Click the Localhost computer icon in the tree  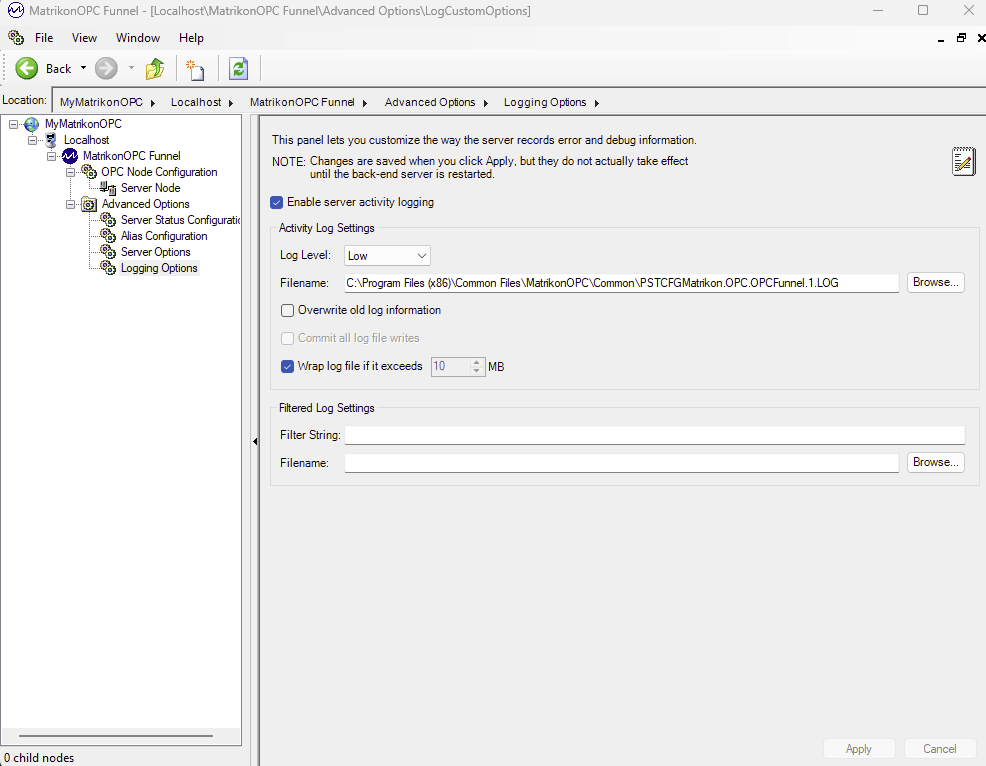tap(51, 140)
